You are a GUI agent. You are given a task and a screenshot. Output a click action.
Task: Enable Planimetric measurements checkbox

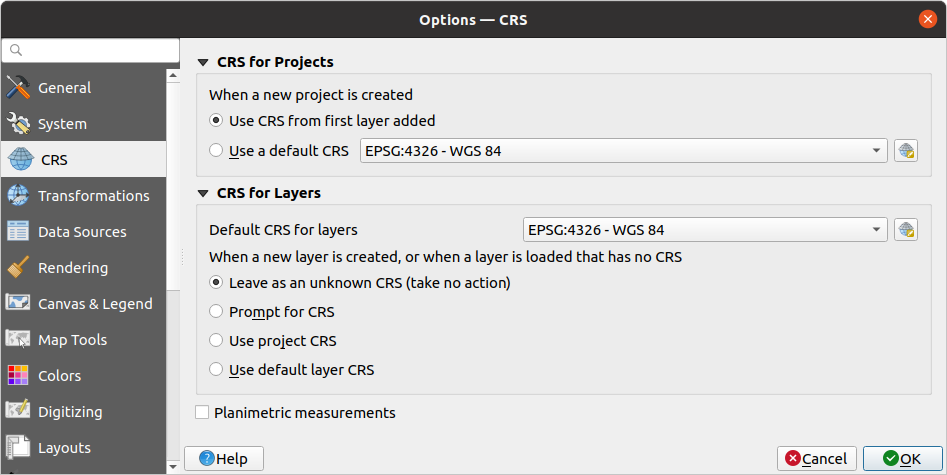(x=203, y=412)
